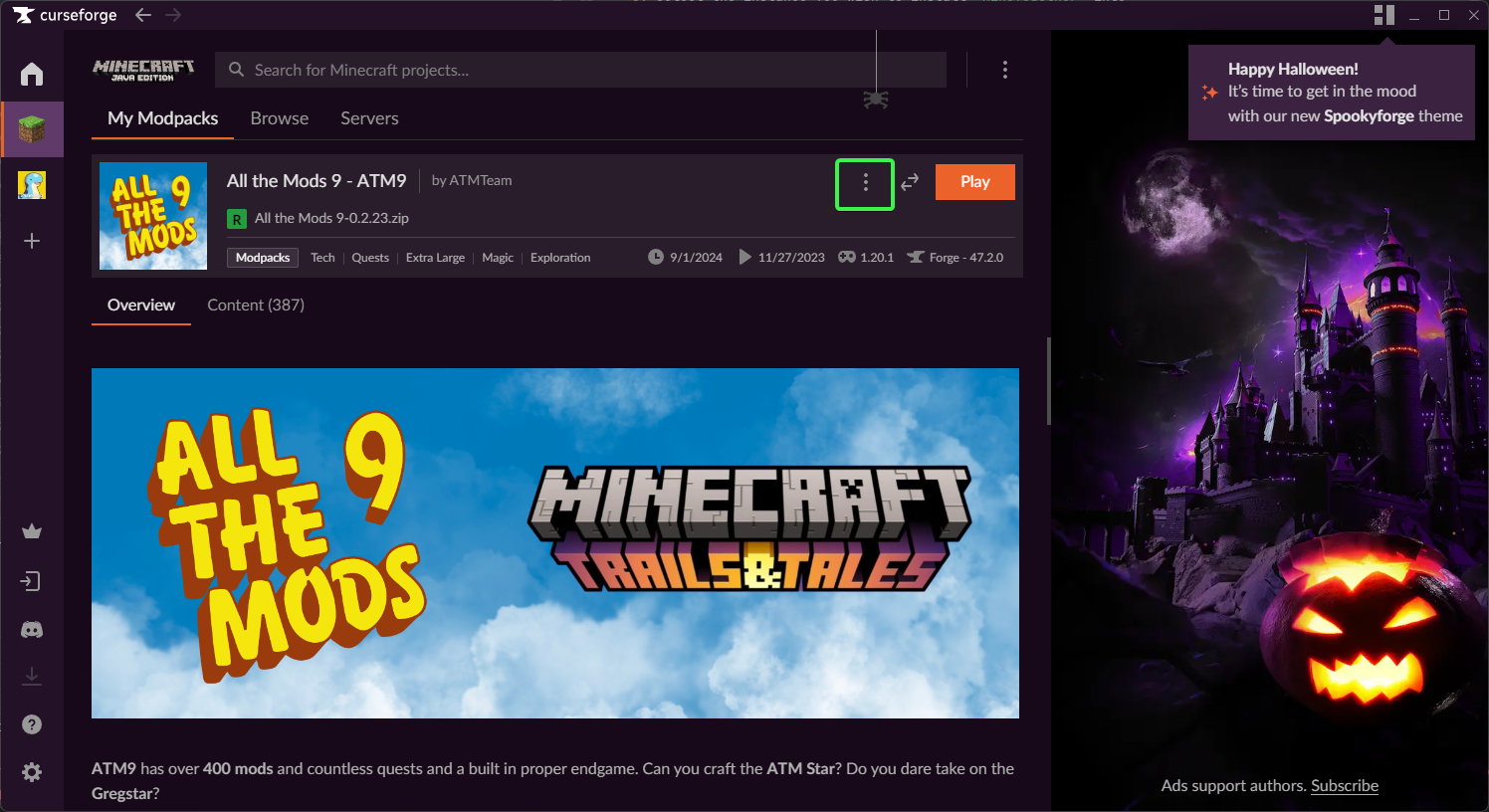Click the swap arrows icon next to Play
Screen dimensions: 1489x812
pyautogui.click(x=910, y=182)
